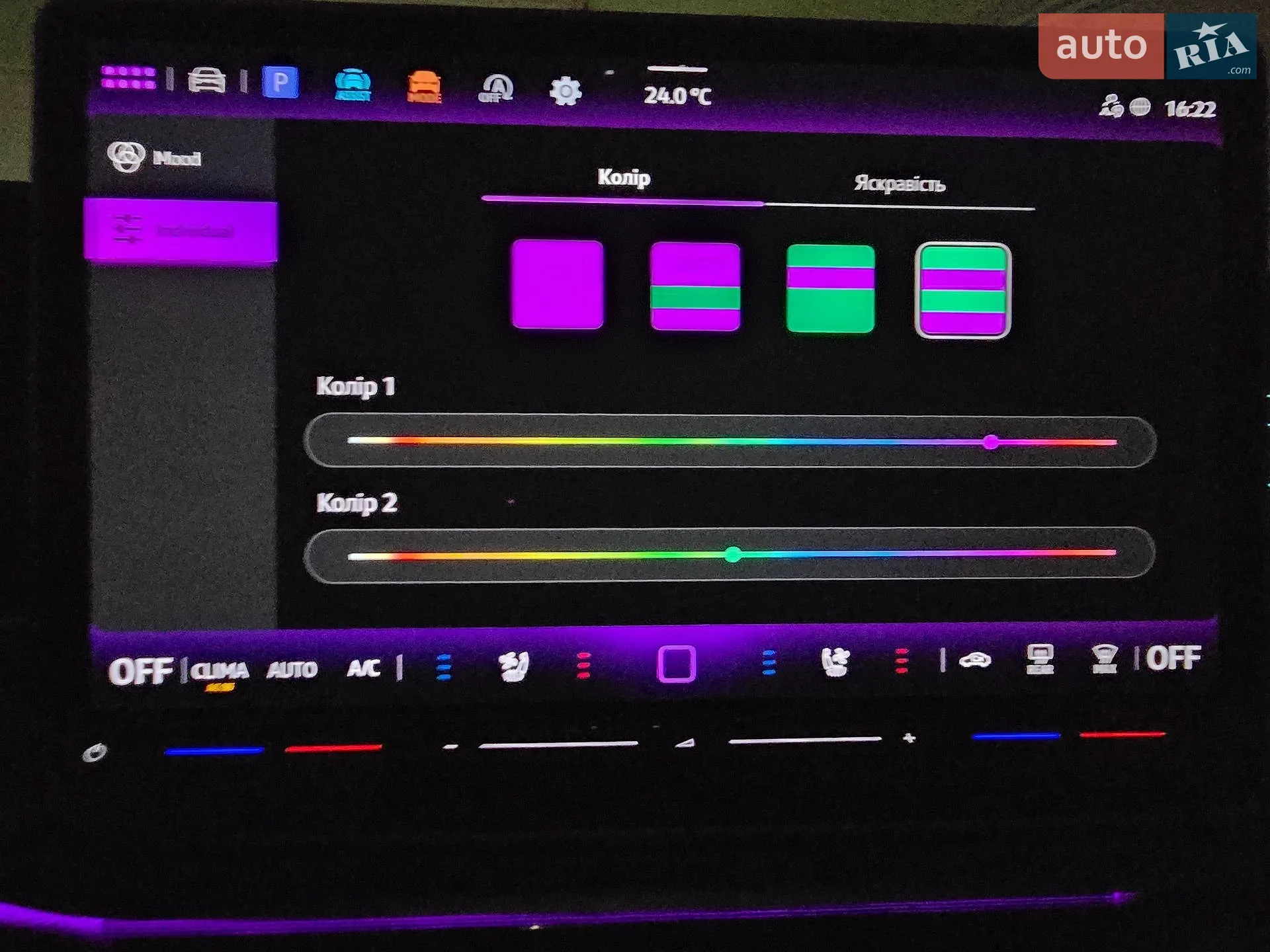Toggle AUTO climate mode

pos(292,670)
